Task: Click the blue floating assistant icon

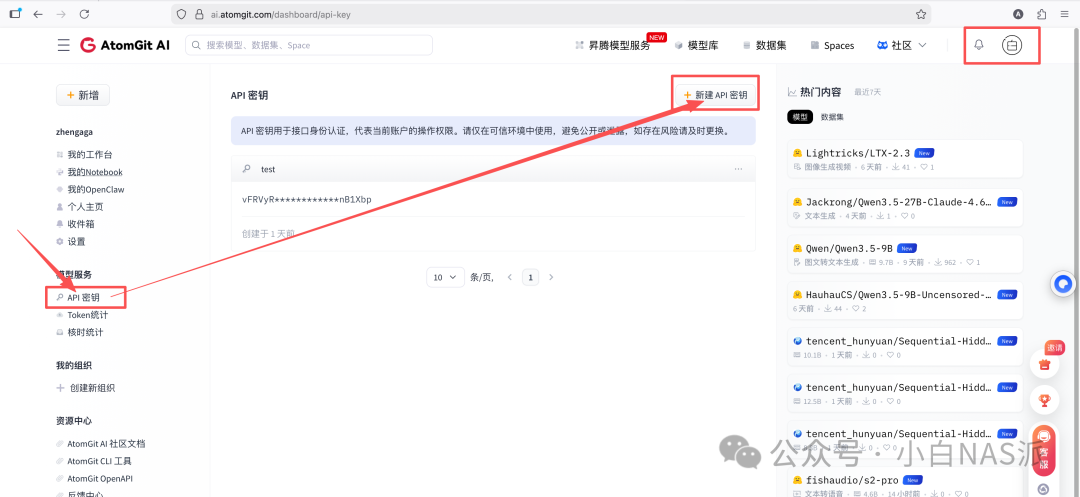Action: coord(1064,284)
